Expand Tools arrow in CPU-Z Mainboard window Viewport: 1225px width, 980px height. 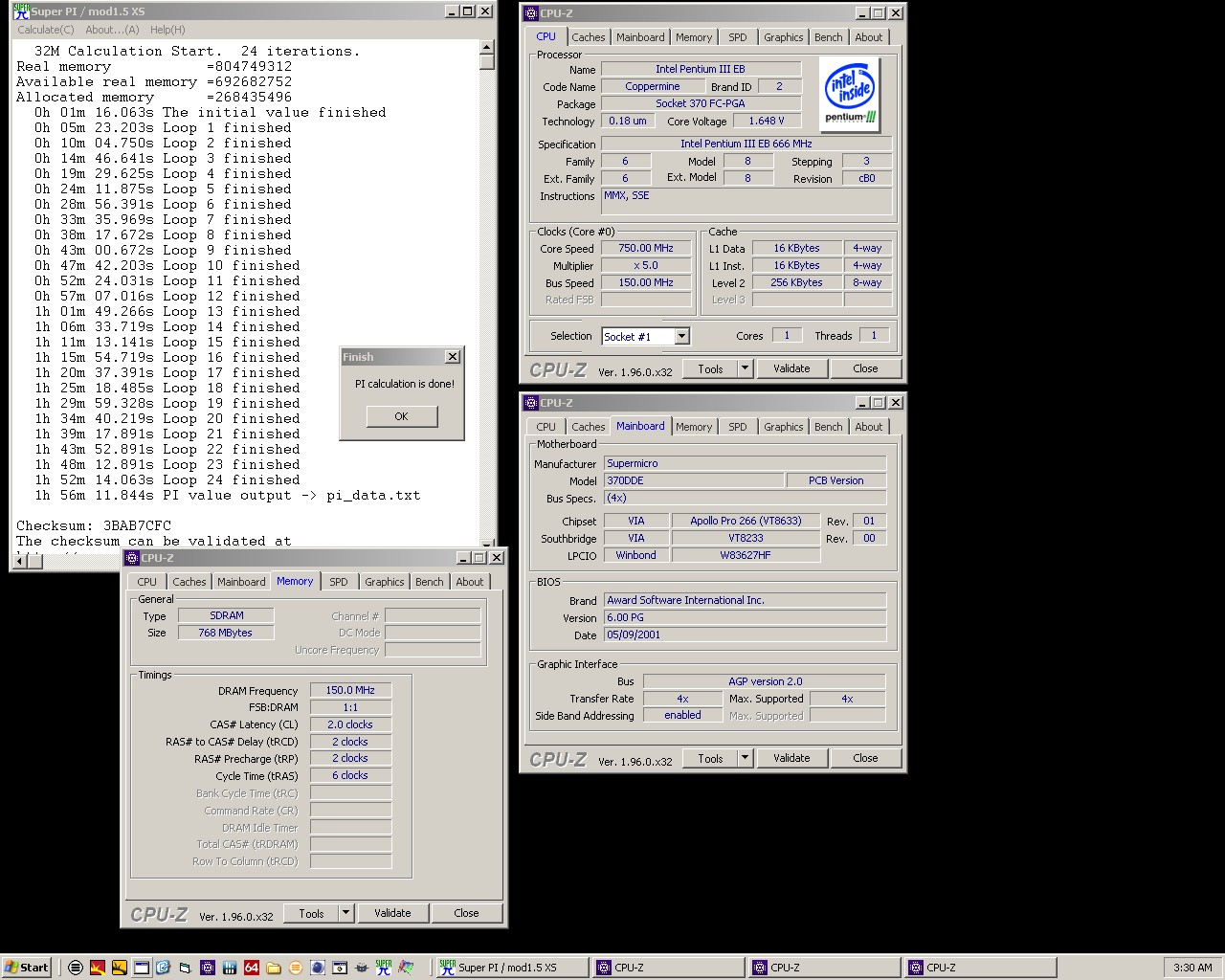coord(745,758)
